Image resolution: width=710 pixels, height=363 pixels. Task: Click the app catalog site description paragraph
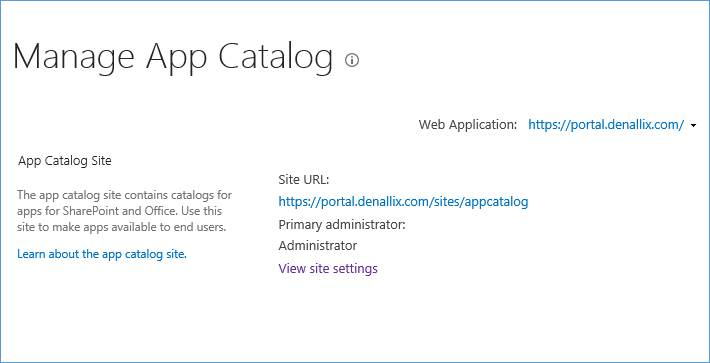click(125, 211)
